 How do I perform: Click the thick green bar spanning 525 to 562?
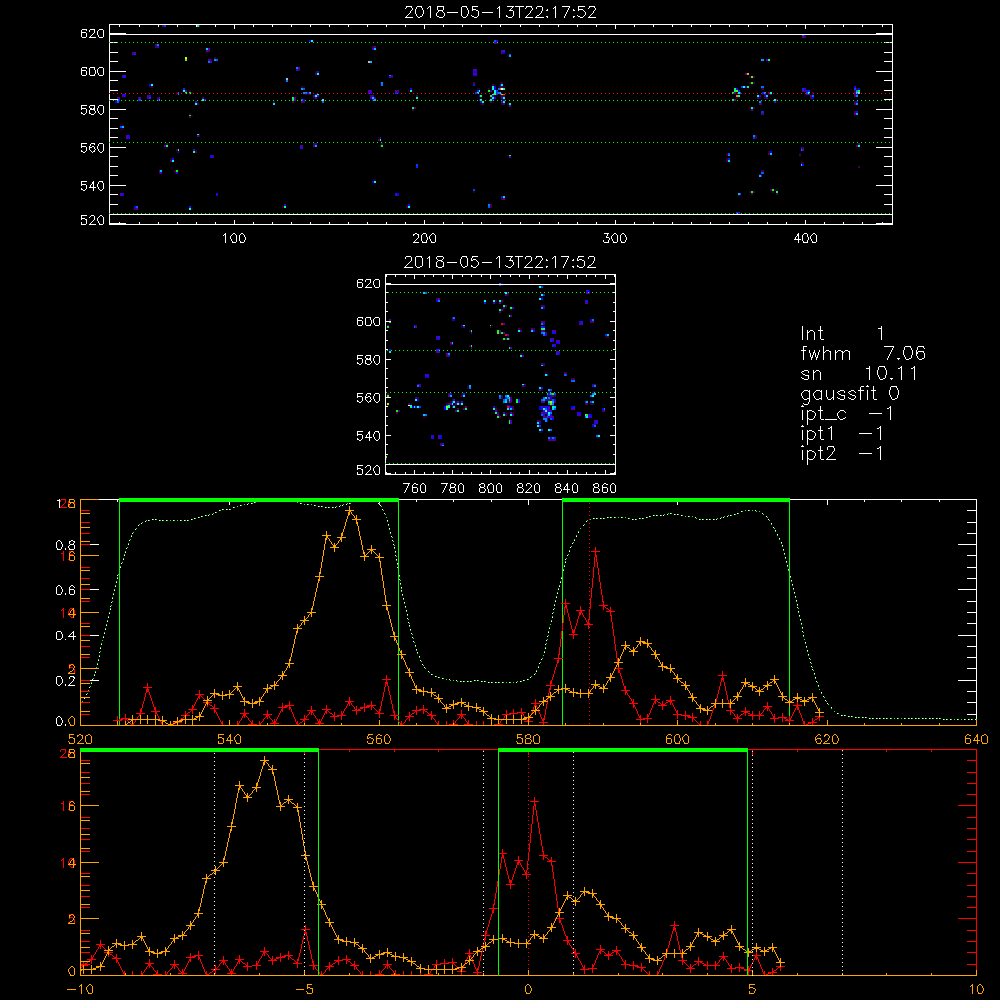(259, 500)
